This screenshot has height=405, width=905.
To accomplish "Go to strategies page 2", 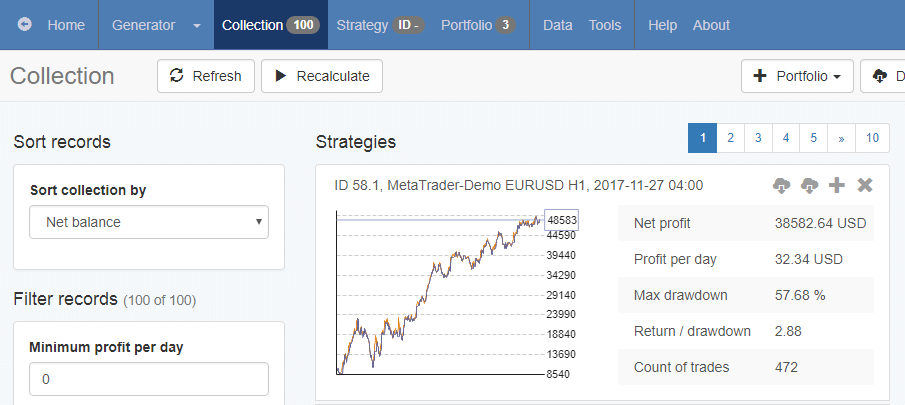I will pyautogui.click(x=731, y=138).
